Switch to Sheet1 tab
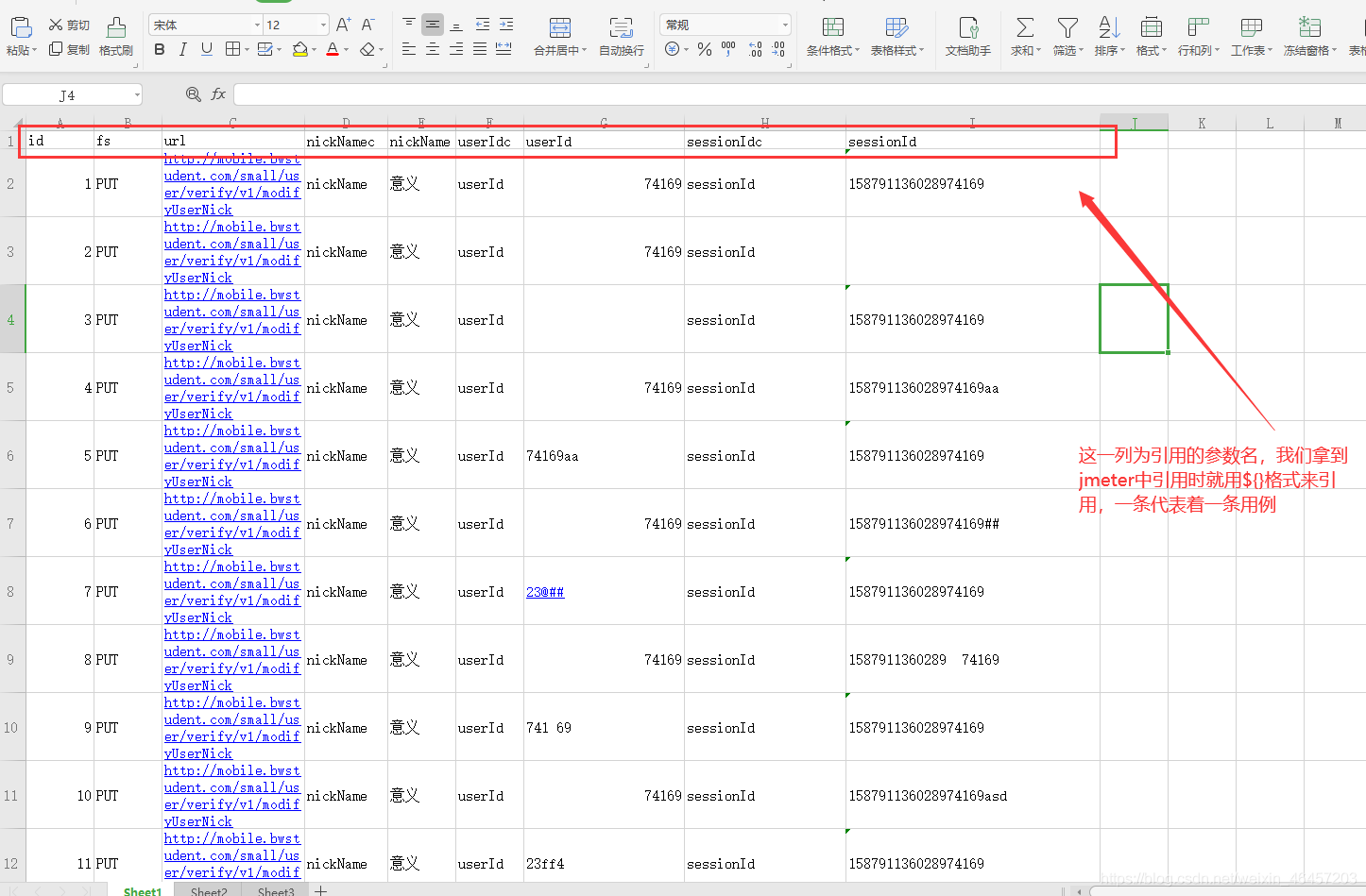Image resolution: width=1366 pixels, height=896 pixels. point(143,890)
